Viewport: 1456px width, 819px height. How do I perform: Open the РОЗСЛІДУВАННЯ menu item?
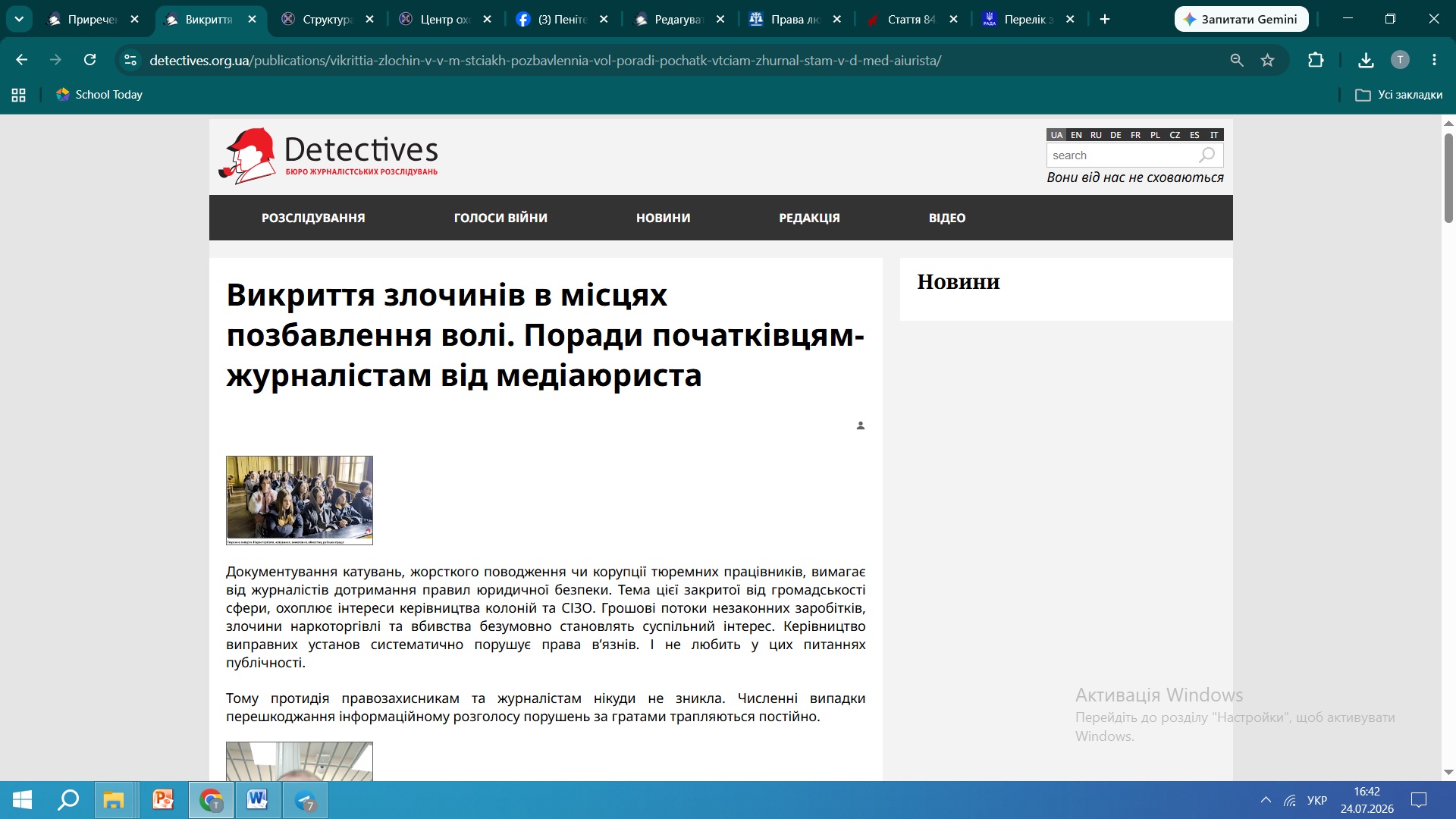tap(313, 218)
